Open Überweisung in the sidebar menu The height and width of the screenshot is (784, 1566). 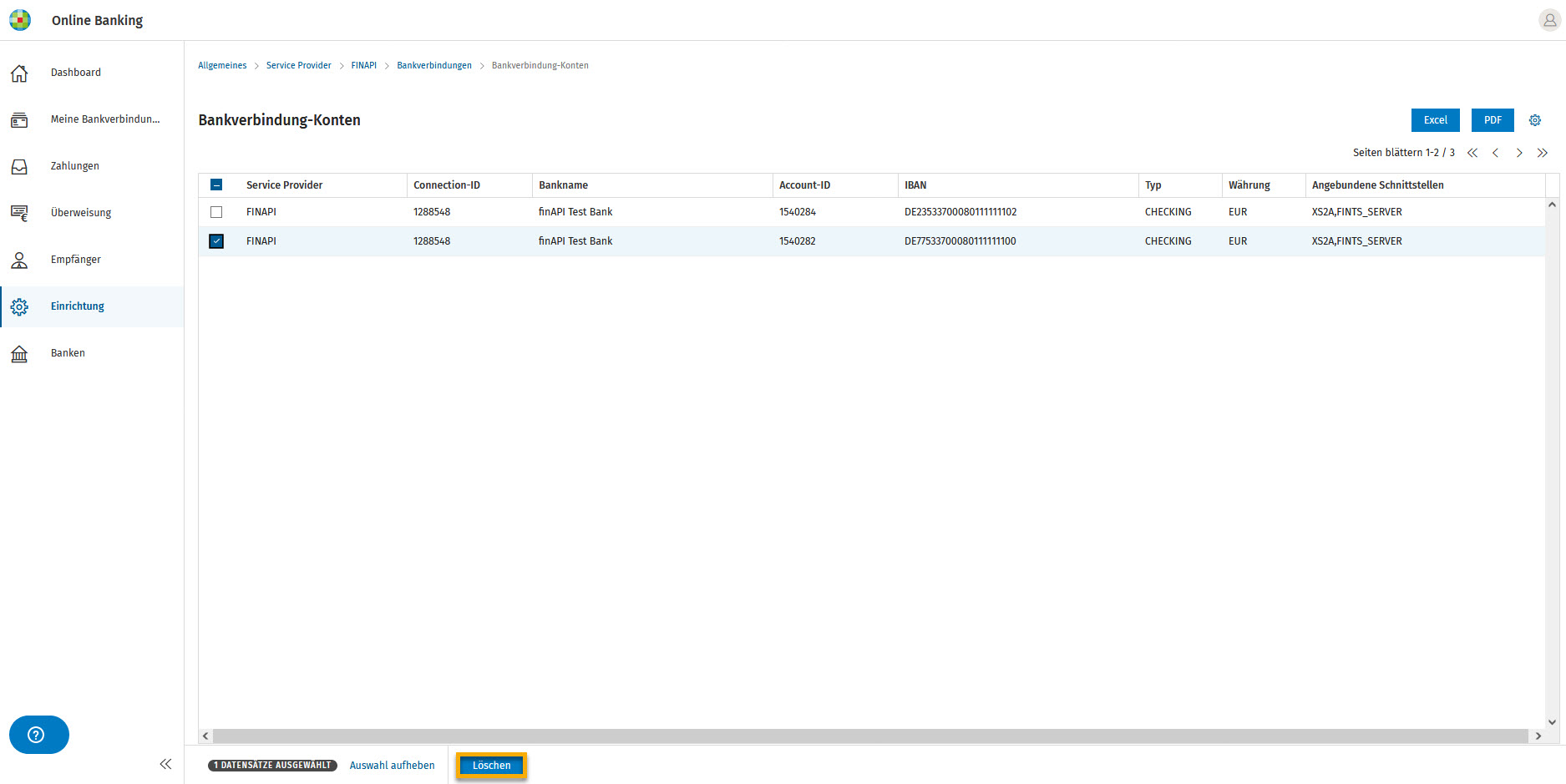(81, 213)
